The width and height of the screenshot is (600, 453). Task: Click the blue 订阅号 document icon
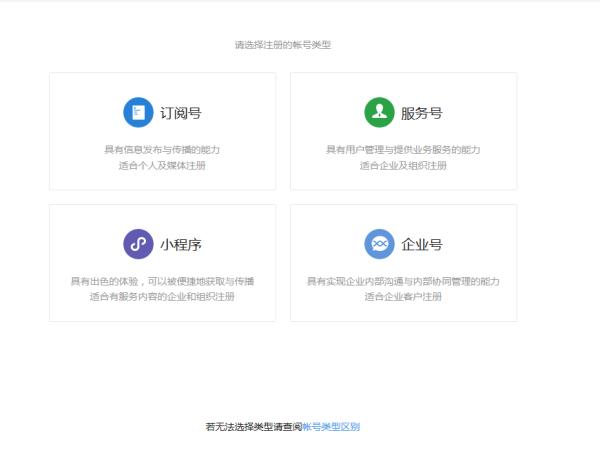[x=138, y=112]
